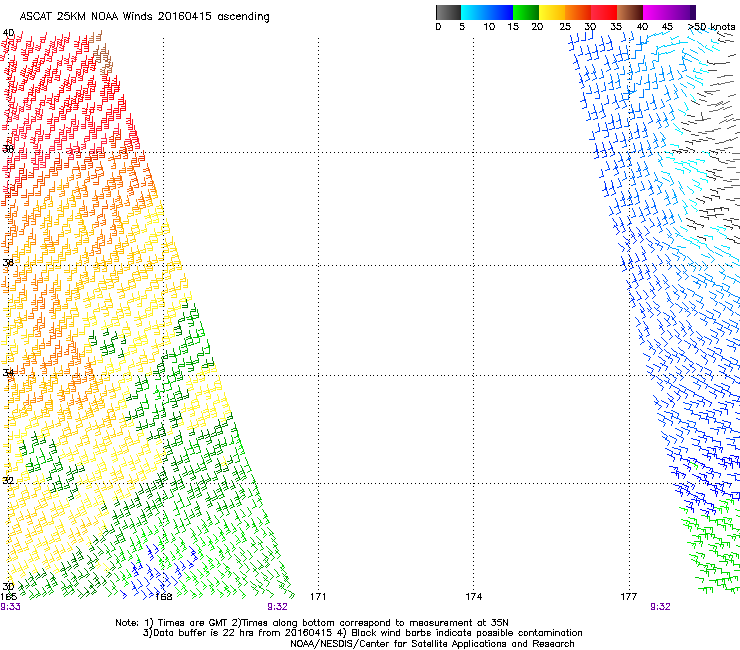Click the '10' legend scale value
This screenshot has height=650, width=740.
[x=489, y=27]
